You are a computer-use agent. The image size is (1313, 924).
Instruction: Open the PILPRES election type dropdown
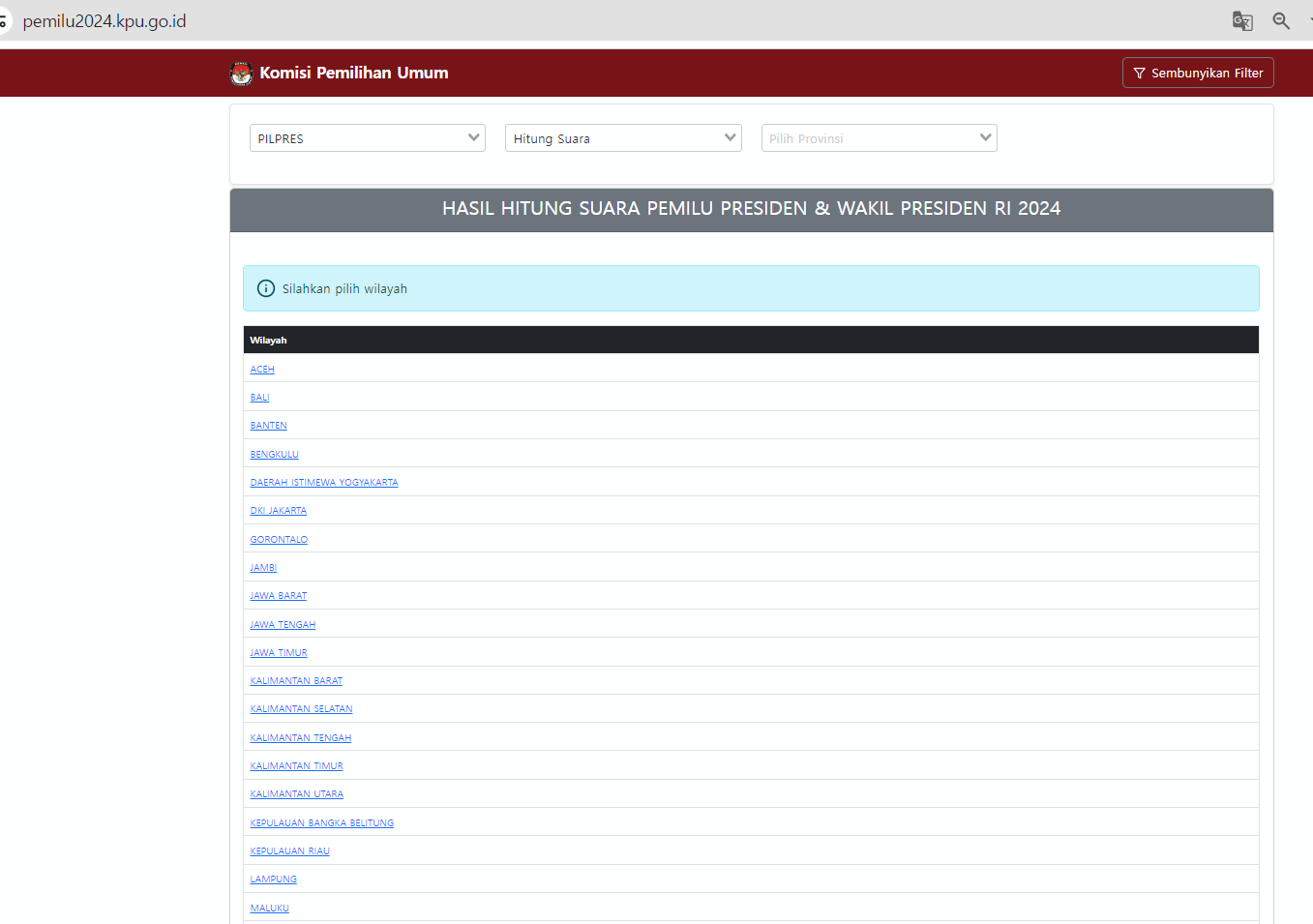pyautogui.click(x=368, y=138)
